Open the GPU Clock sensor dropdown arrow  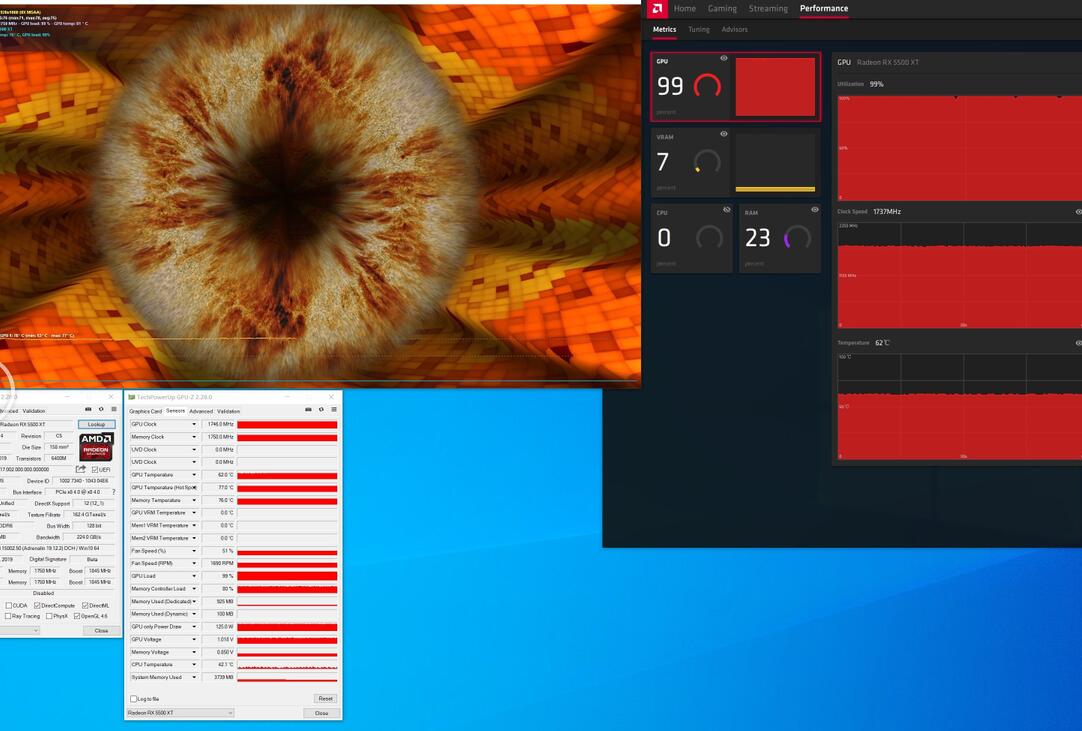(x=194, y=425)
